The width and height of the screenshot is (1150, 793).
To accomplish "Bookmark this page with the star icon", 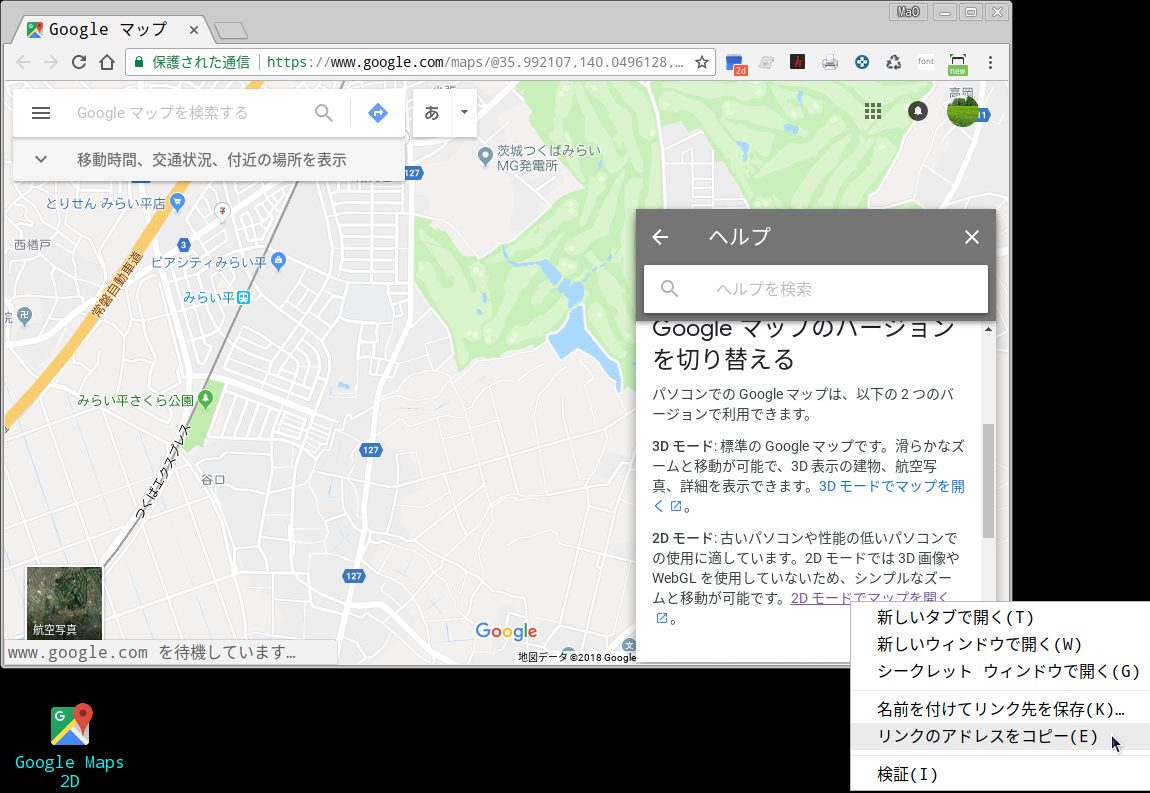I will [x=702, y=62].
